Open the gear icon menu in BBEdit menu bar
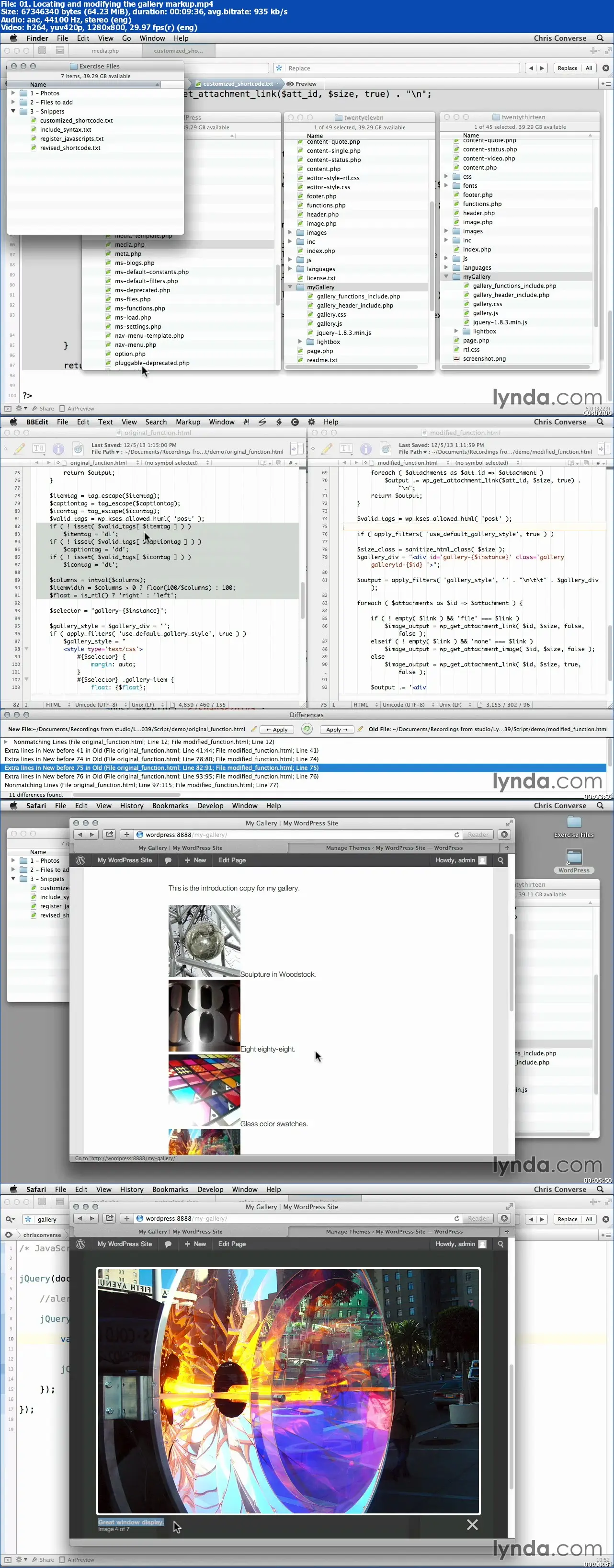The height and width of the screenshot is (1568, 614). (x=312, y=422)
